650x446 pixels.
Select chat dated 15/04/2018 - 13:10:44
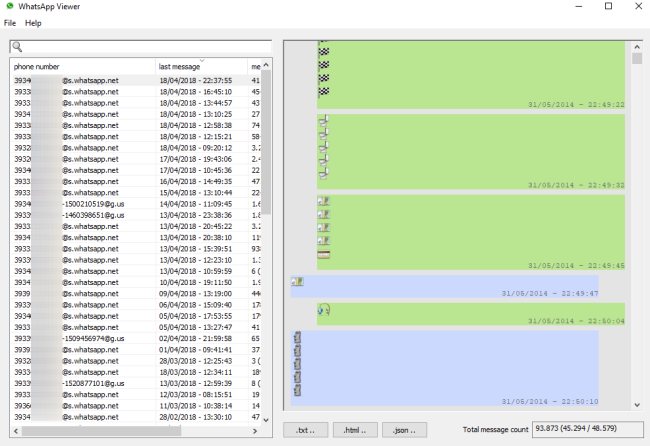pos(136,192)
